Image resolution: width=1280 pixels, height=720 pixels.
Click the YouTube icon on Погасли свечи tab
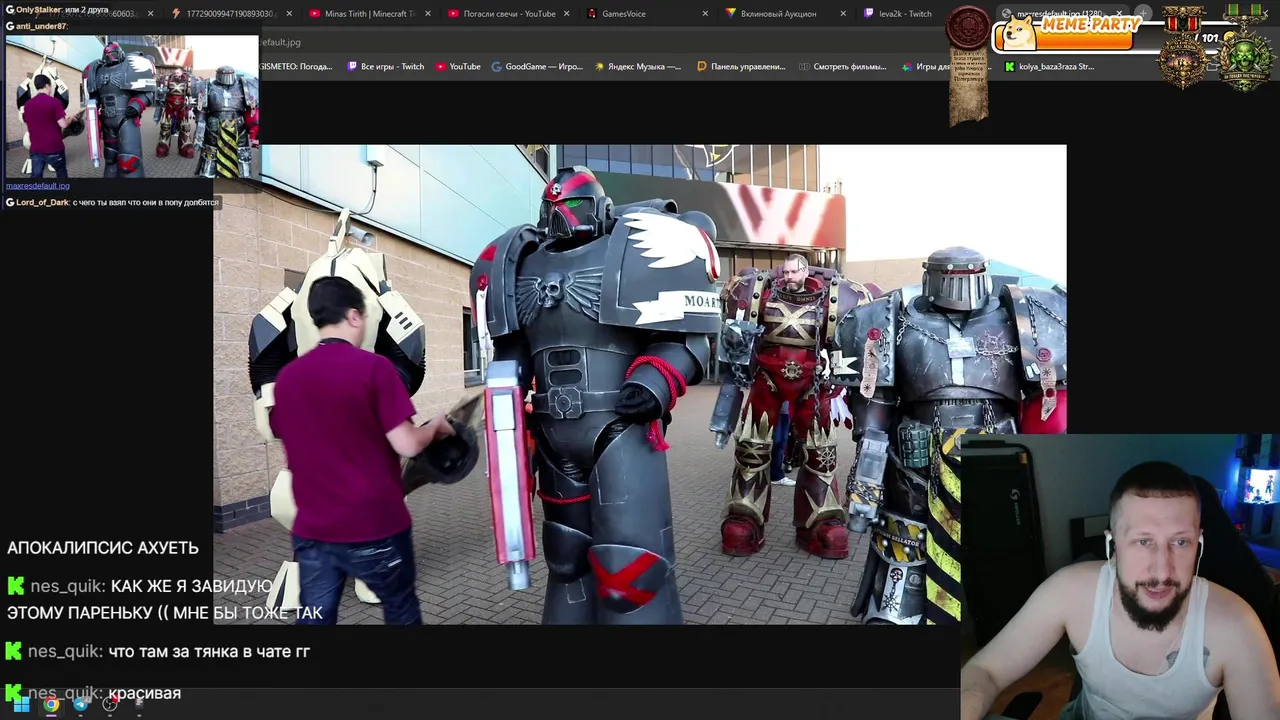453,14
